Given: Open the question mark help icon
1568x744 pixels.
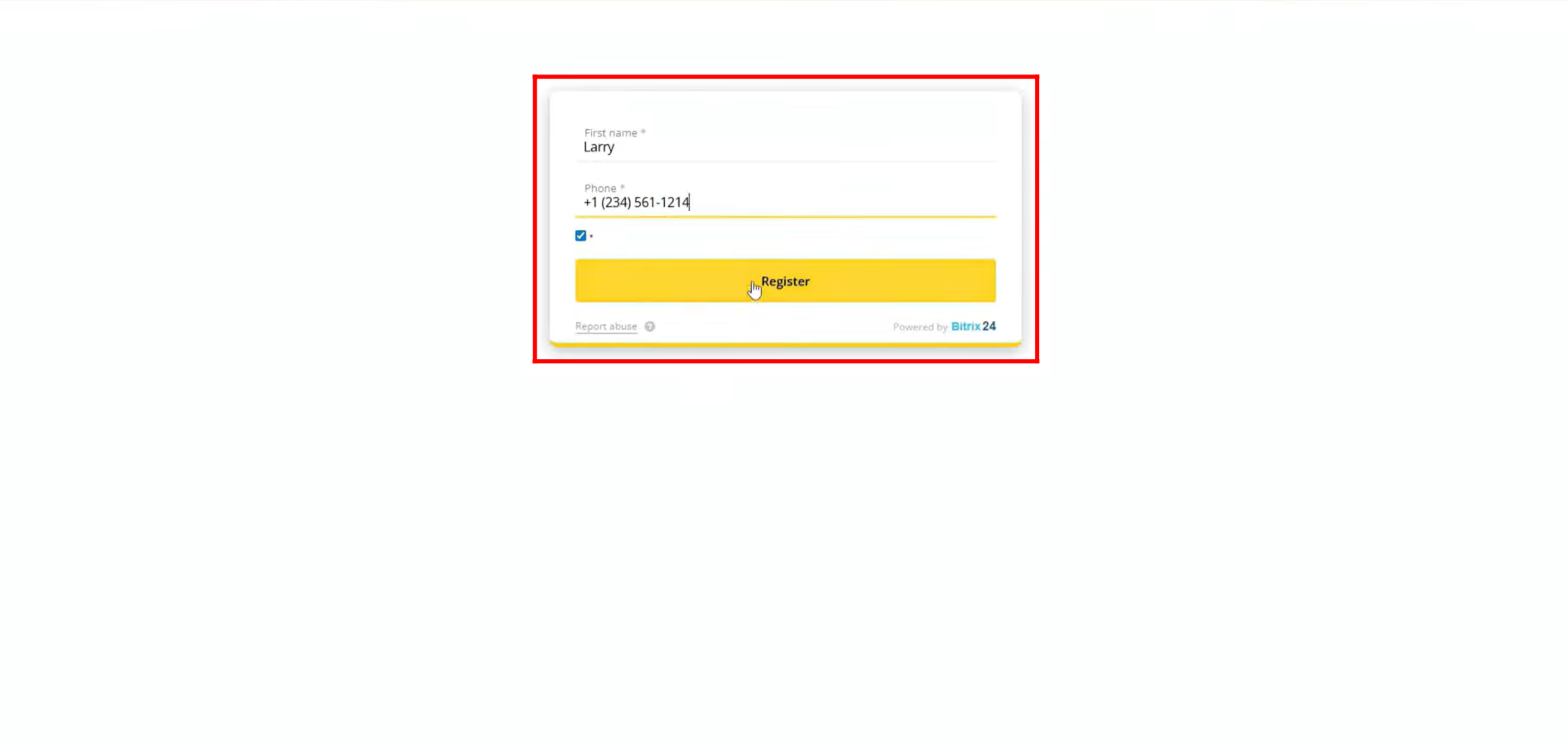Looking at the screenshot, I should [650, 326].
